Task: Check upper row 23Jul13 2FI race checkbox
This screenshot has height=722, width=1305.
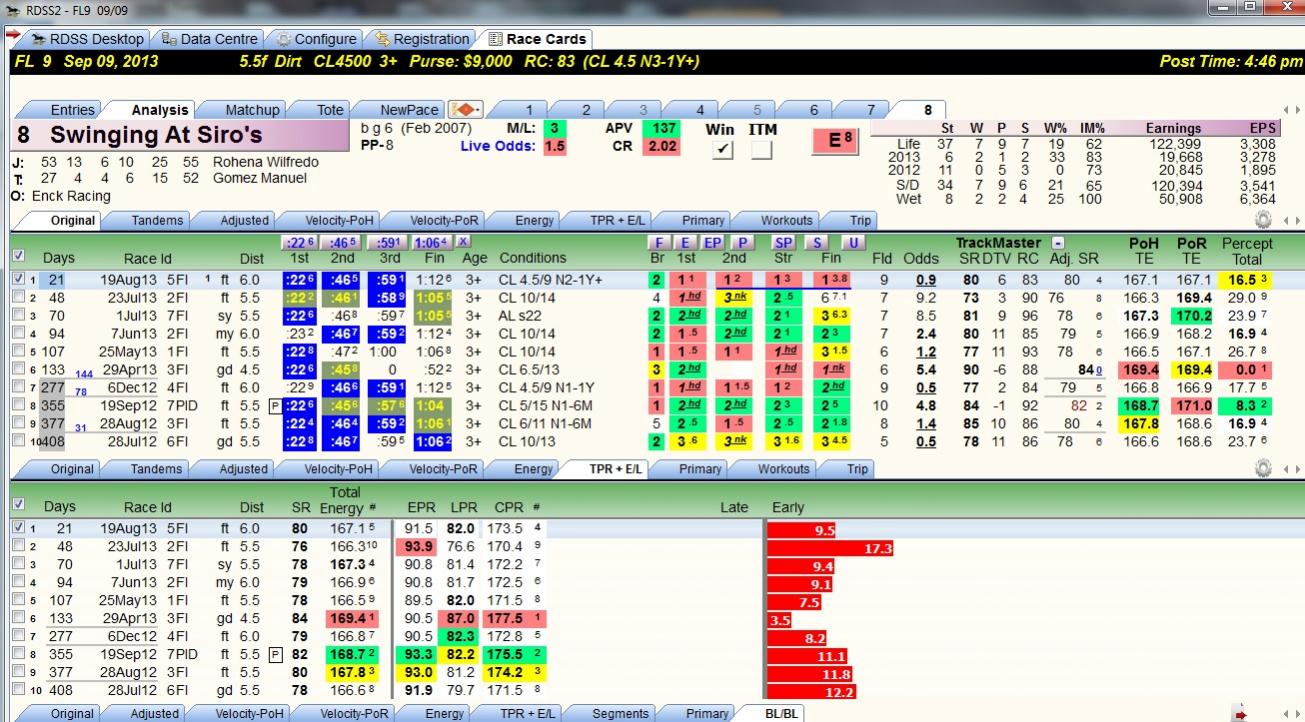Action: [18, 298]
